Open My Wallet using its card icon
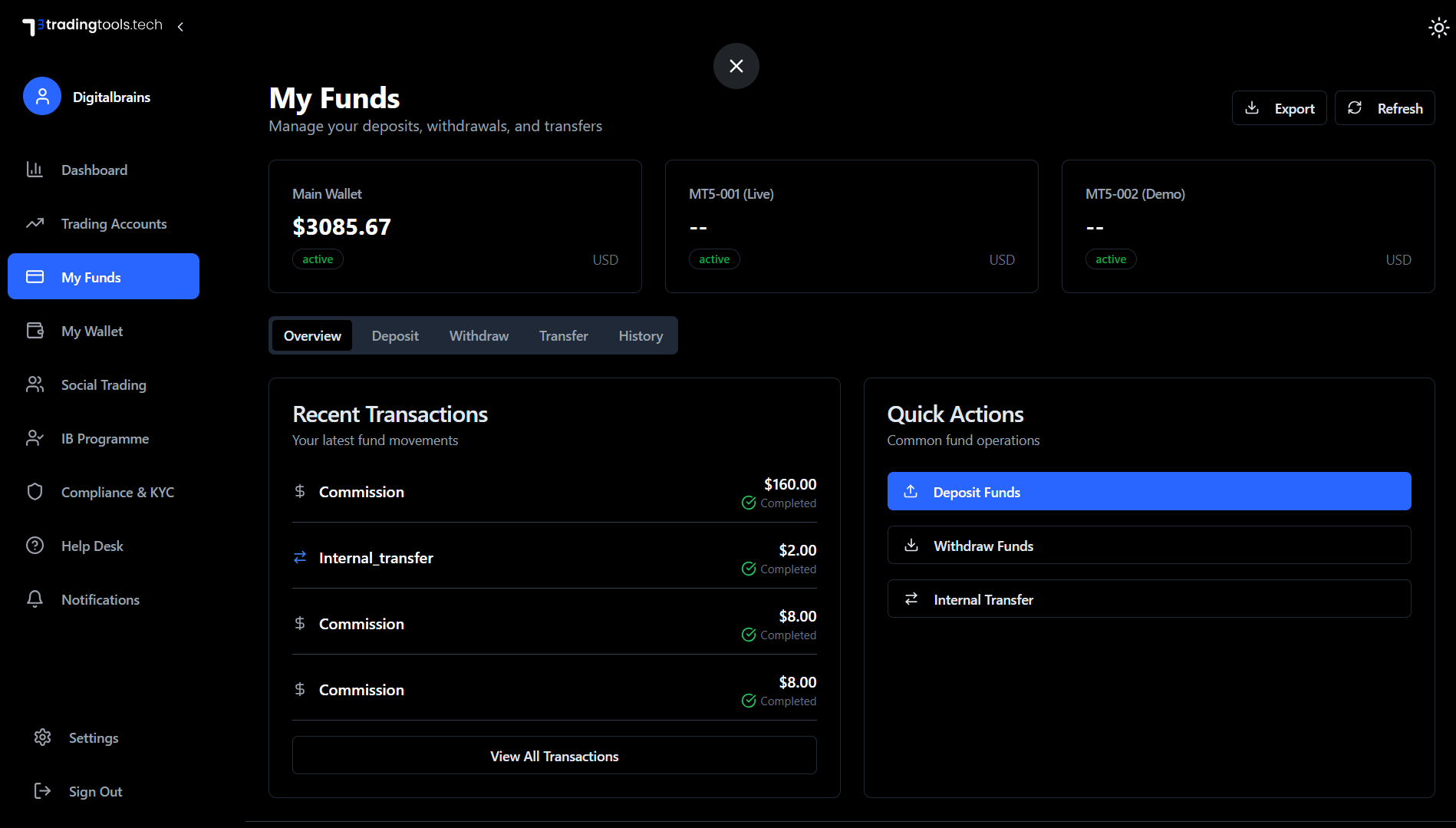 [35, 331]
